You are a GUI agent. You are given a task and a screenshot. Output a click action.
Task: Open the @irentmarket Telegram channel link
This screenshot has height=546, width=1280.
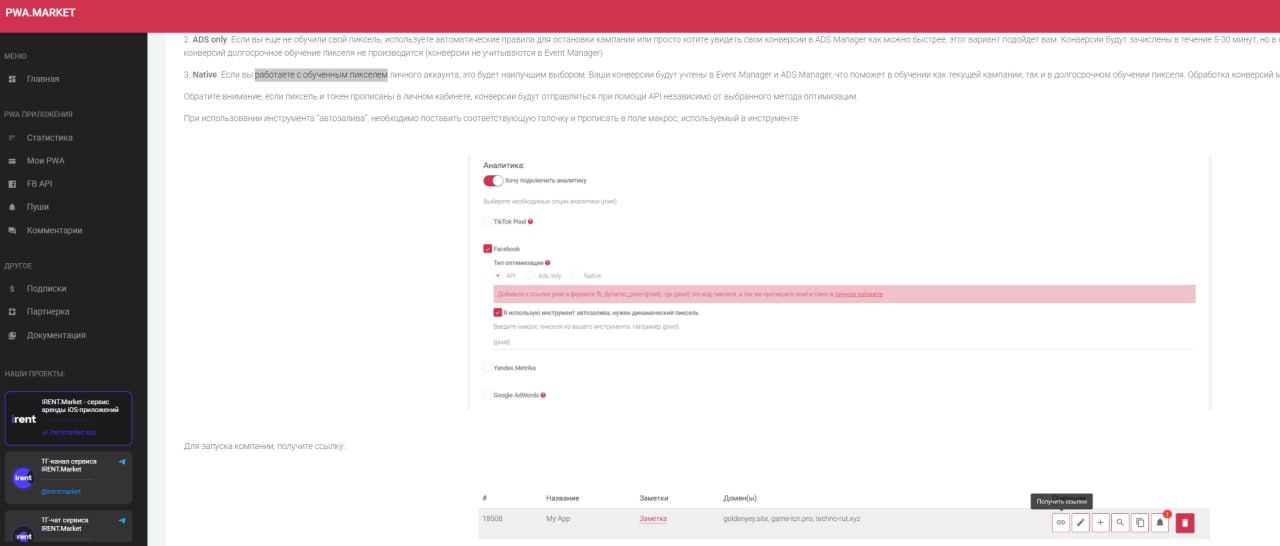60,491
